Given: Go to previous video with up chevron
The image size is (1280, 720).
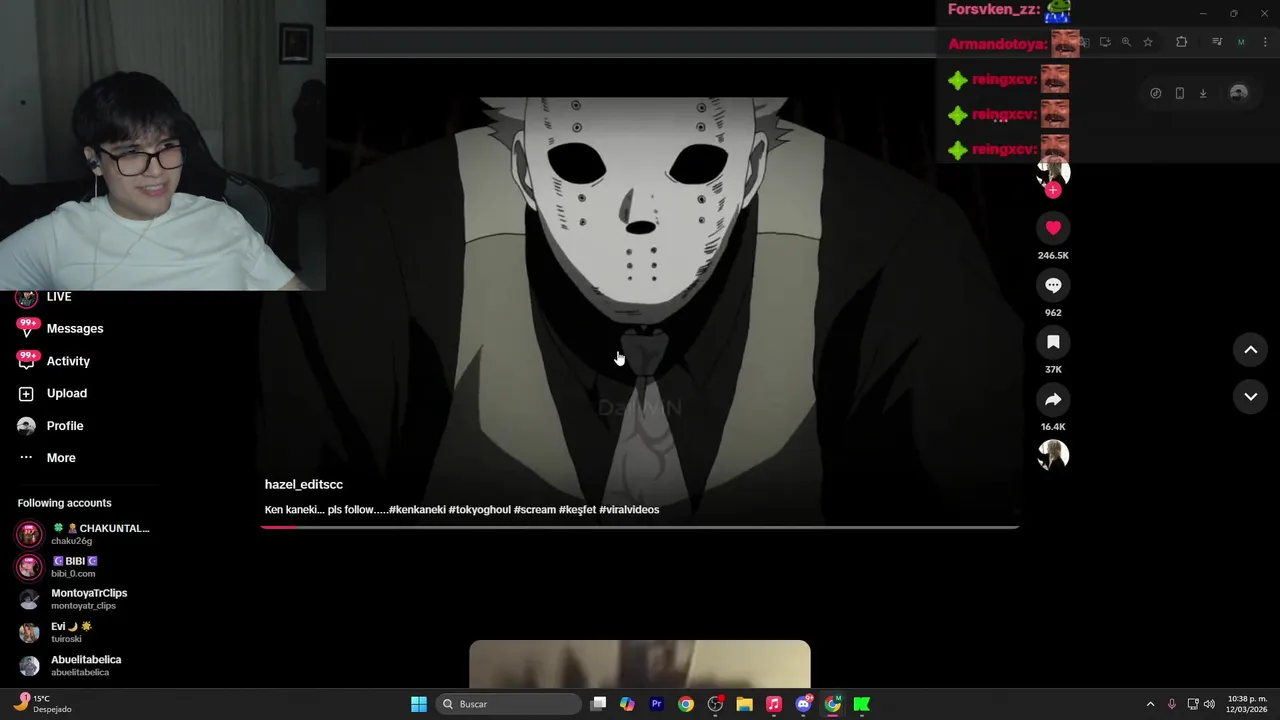Looking at the screenshot, I should (1250, 349).
